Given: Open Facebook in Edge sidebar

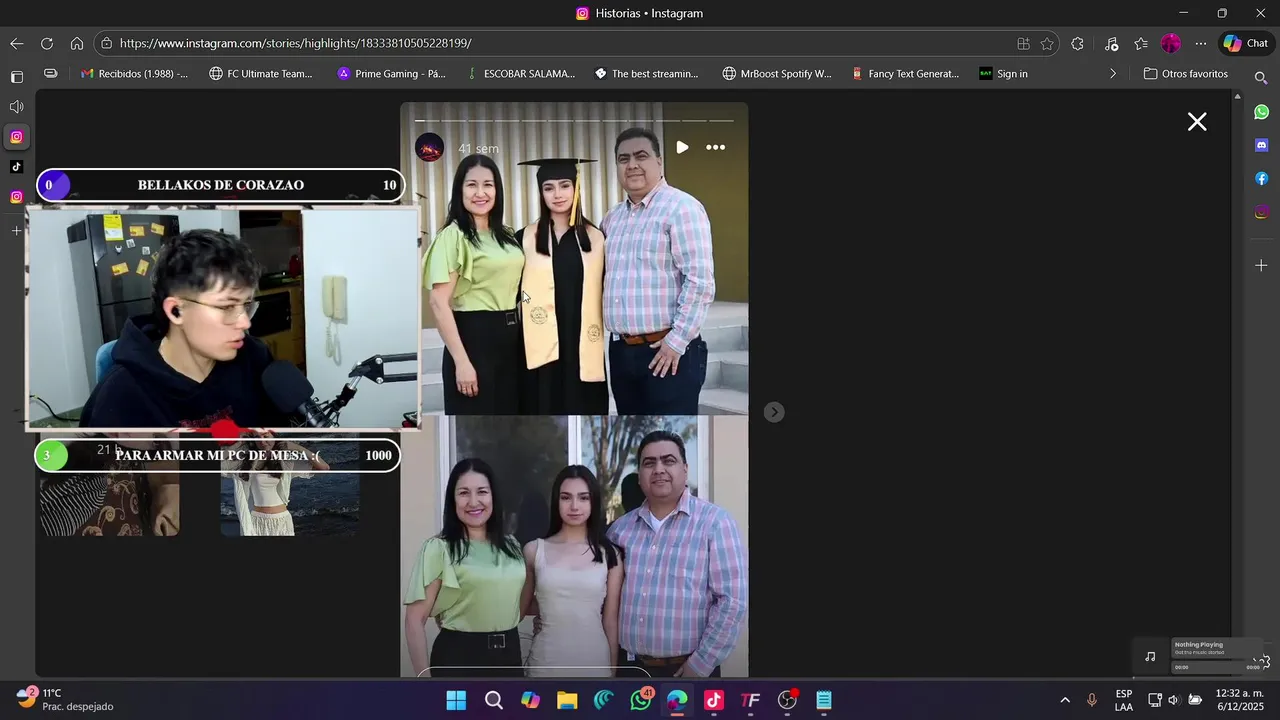Looking at the screenshot, I should [1262, 178].
